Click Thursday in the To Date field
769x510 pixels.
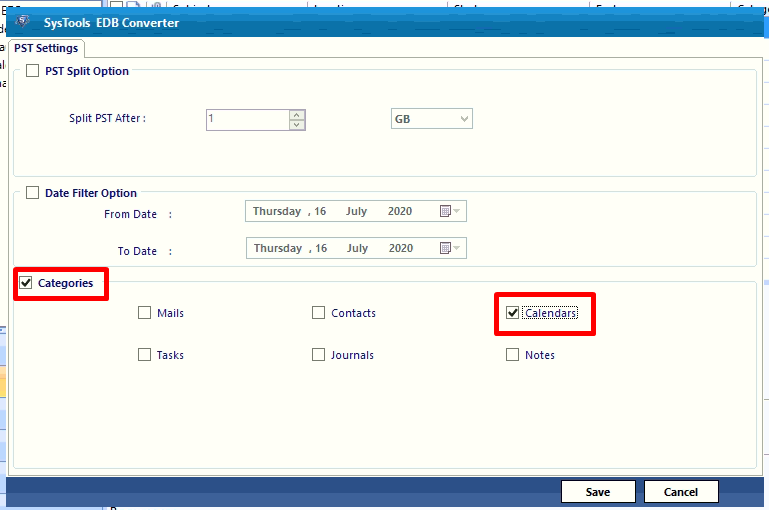(278, 248)
